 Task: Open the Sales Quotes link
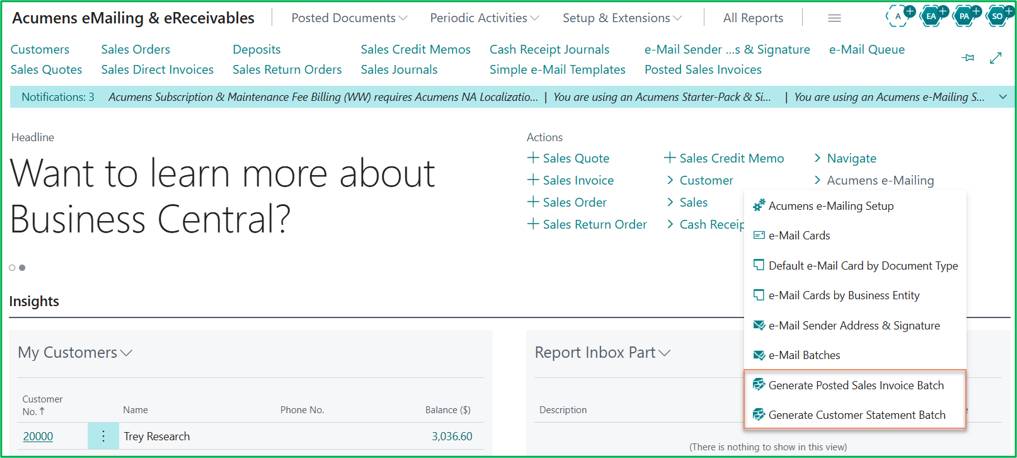(x=46, y=69)
